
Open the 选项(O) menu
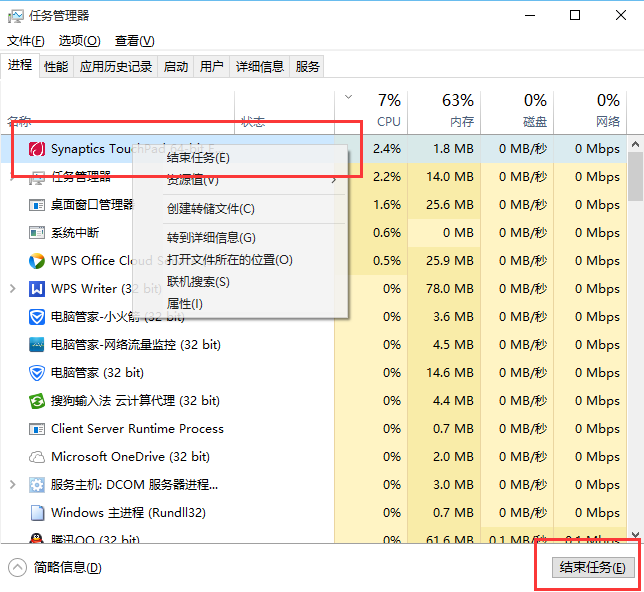pos(80,41)
